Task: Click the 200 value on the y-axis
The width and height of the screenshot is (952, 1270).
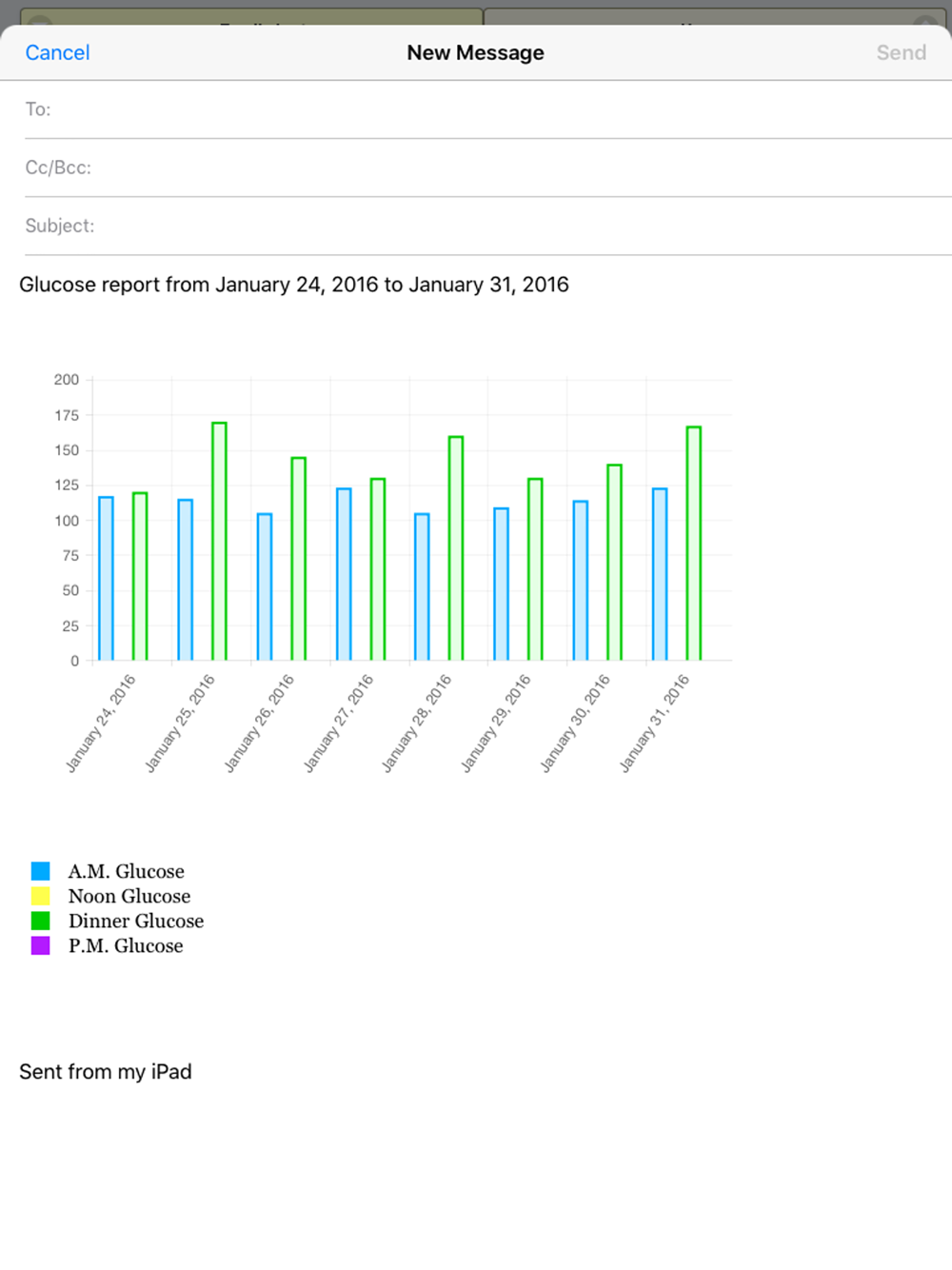Action: [x=67, y=380]
